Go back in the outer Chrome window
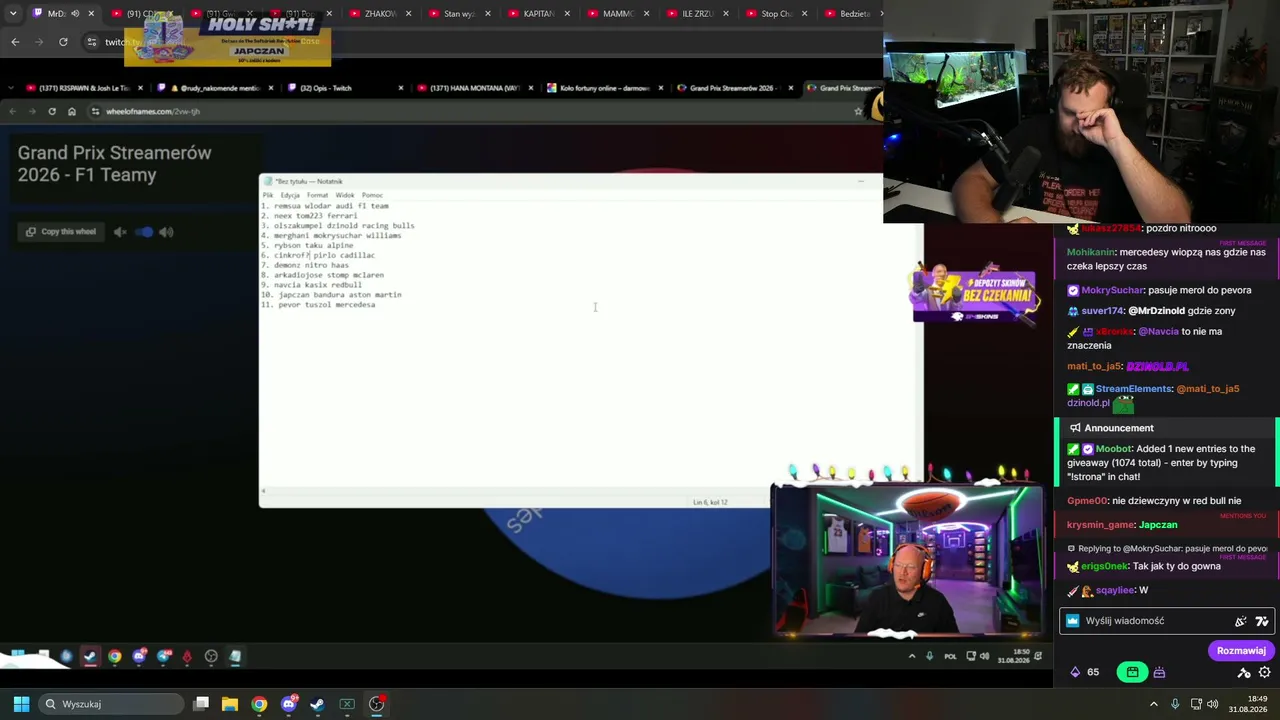The width and height of the screenshot is (1280, 720). (15, 42)
